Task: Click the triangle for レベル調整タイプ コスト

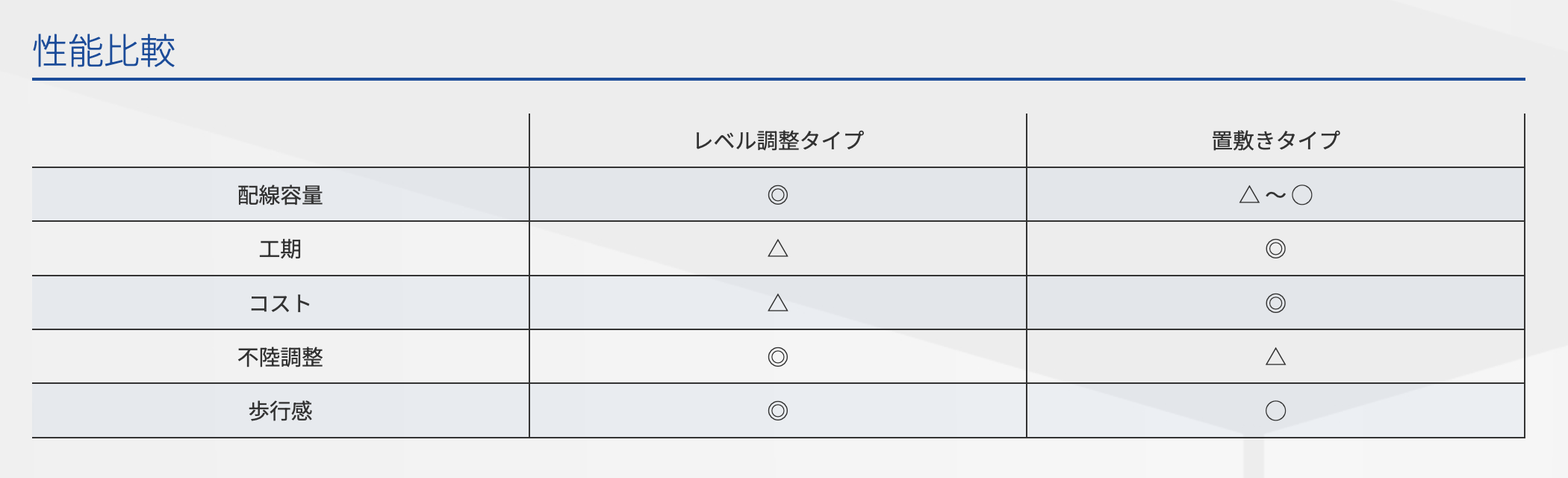Action: 778,303
